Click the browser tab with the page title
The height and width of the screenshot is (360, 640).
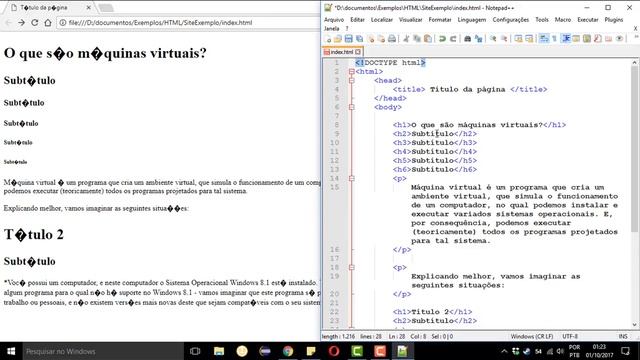[49, 8]
